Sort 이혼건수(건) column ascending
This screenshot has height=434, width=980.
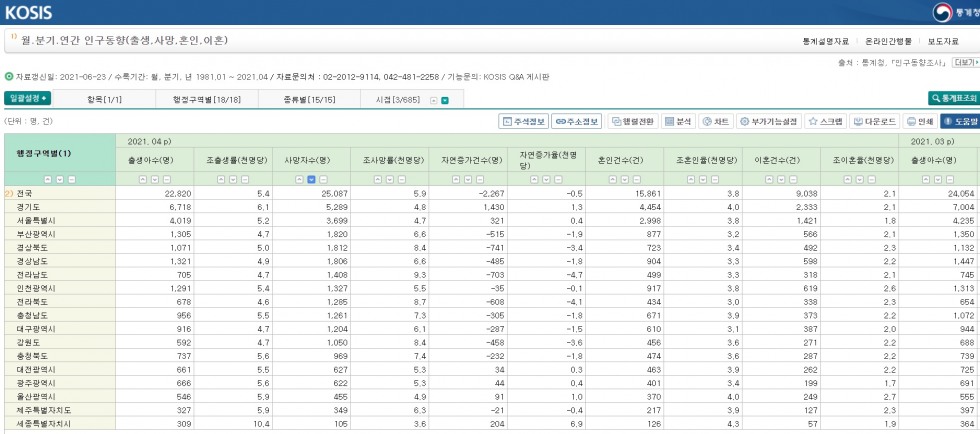pos(769,179)
